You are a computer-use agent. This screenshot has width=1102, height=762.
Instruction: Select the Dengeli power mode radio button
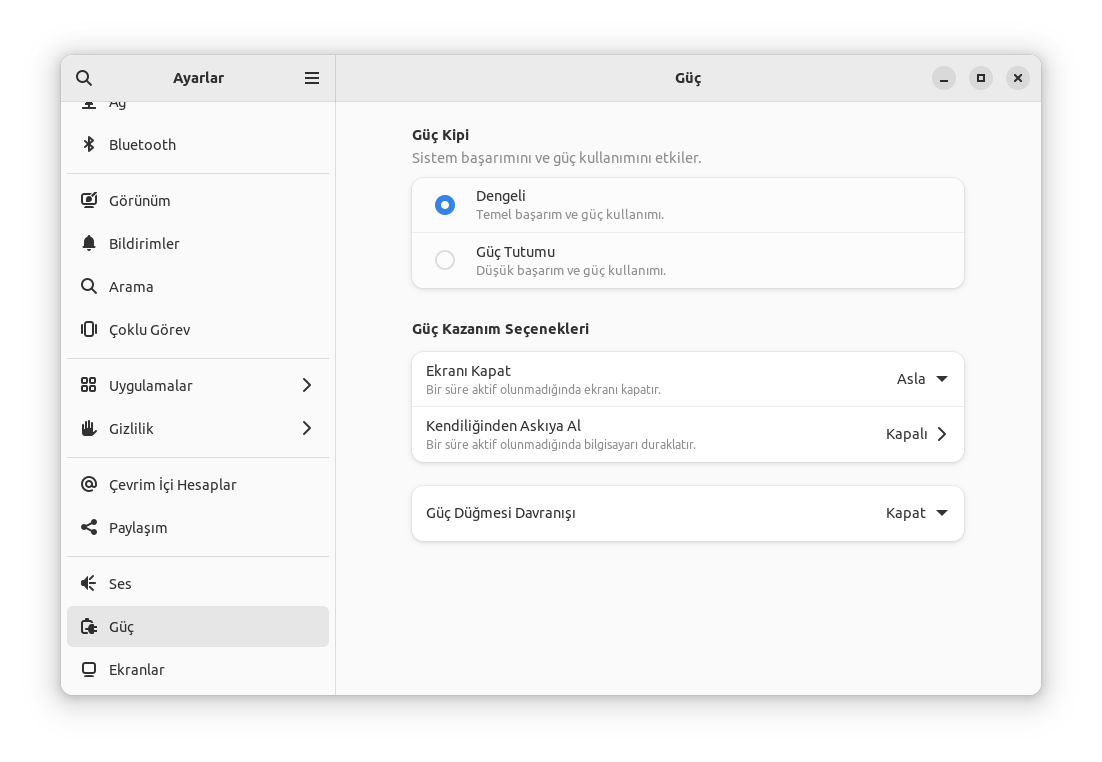pyautogui.click(x=445, y=205)
